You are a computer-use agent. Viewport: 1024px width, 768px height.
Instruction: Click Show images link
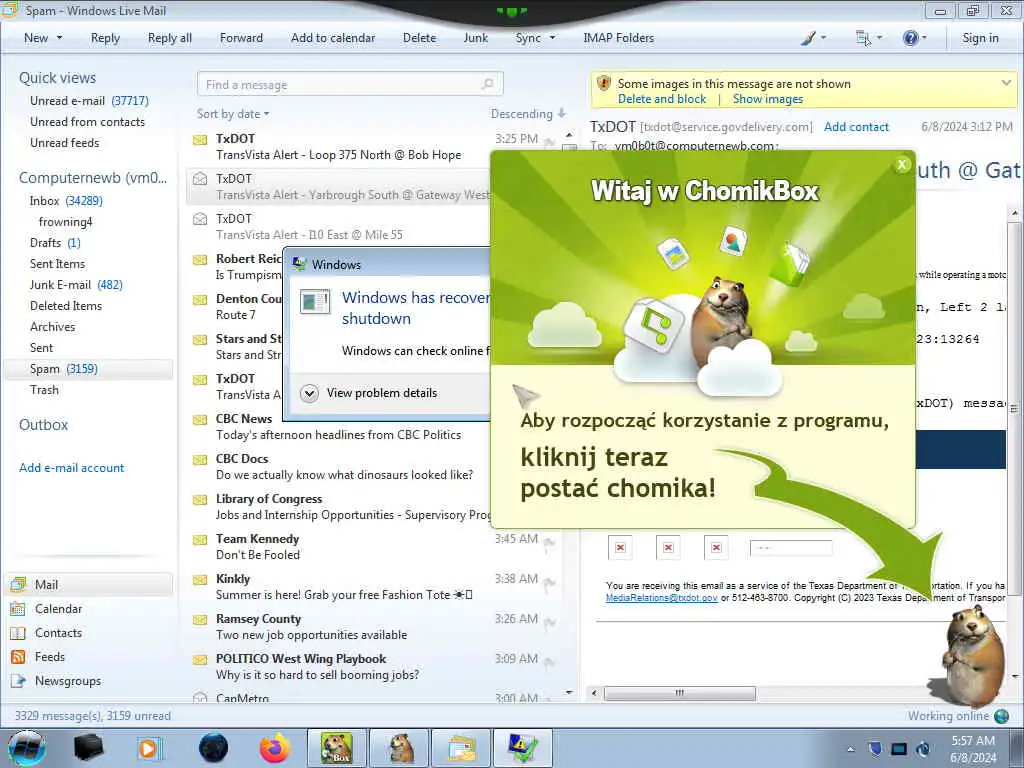click(x=767, y=99)
